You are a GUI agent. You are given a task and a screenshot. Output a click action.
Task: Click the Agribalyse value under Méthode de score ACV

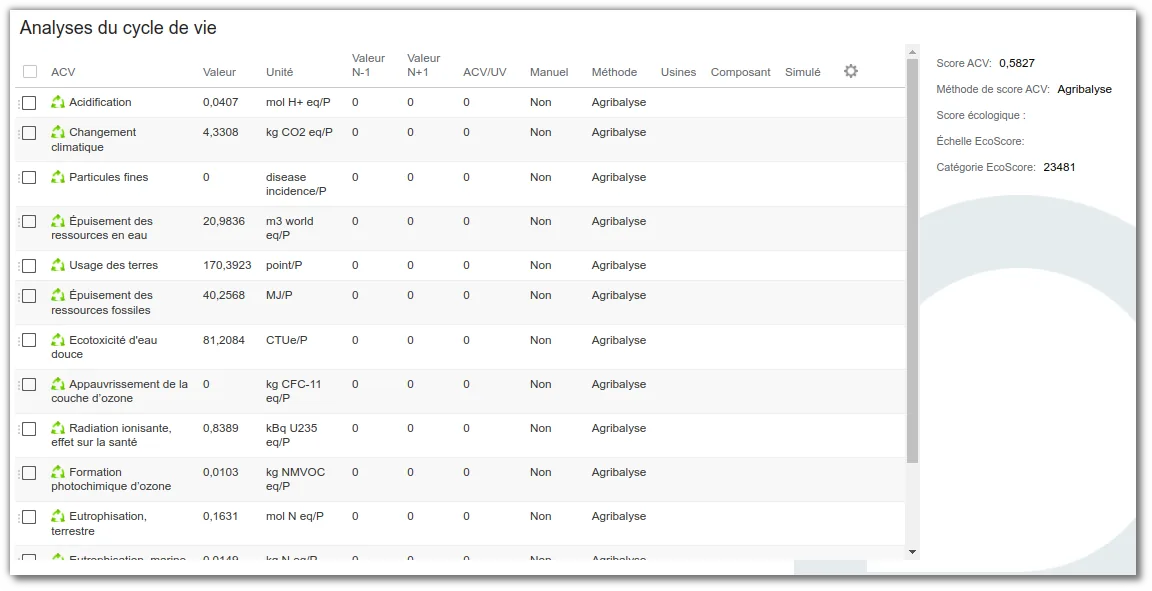coord(1084,90)
